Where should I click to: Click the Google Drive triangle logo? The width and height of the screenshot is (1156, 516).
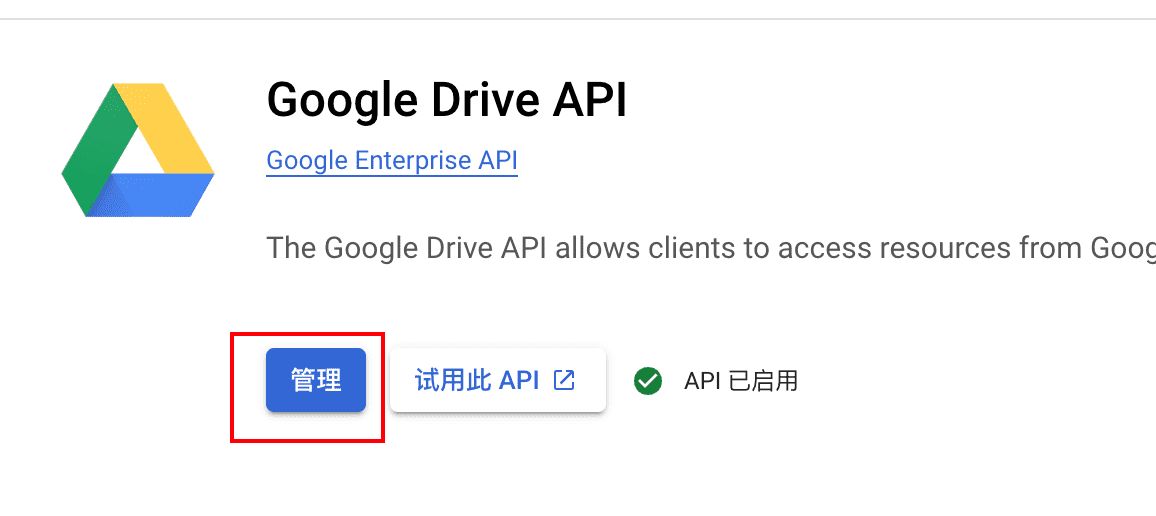point(138,150)
